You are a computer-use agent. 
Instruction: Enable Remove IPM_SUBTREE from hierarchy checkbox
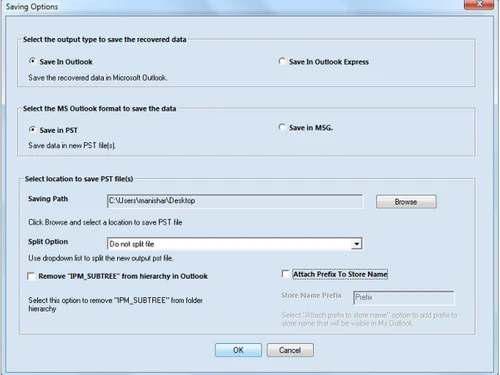click(x=31, y=276)
